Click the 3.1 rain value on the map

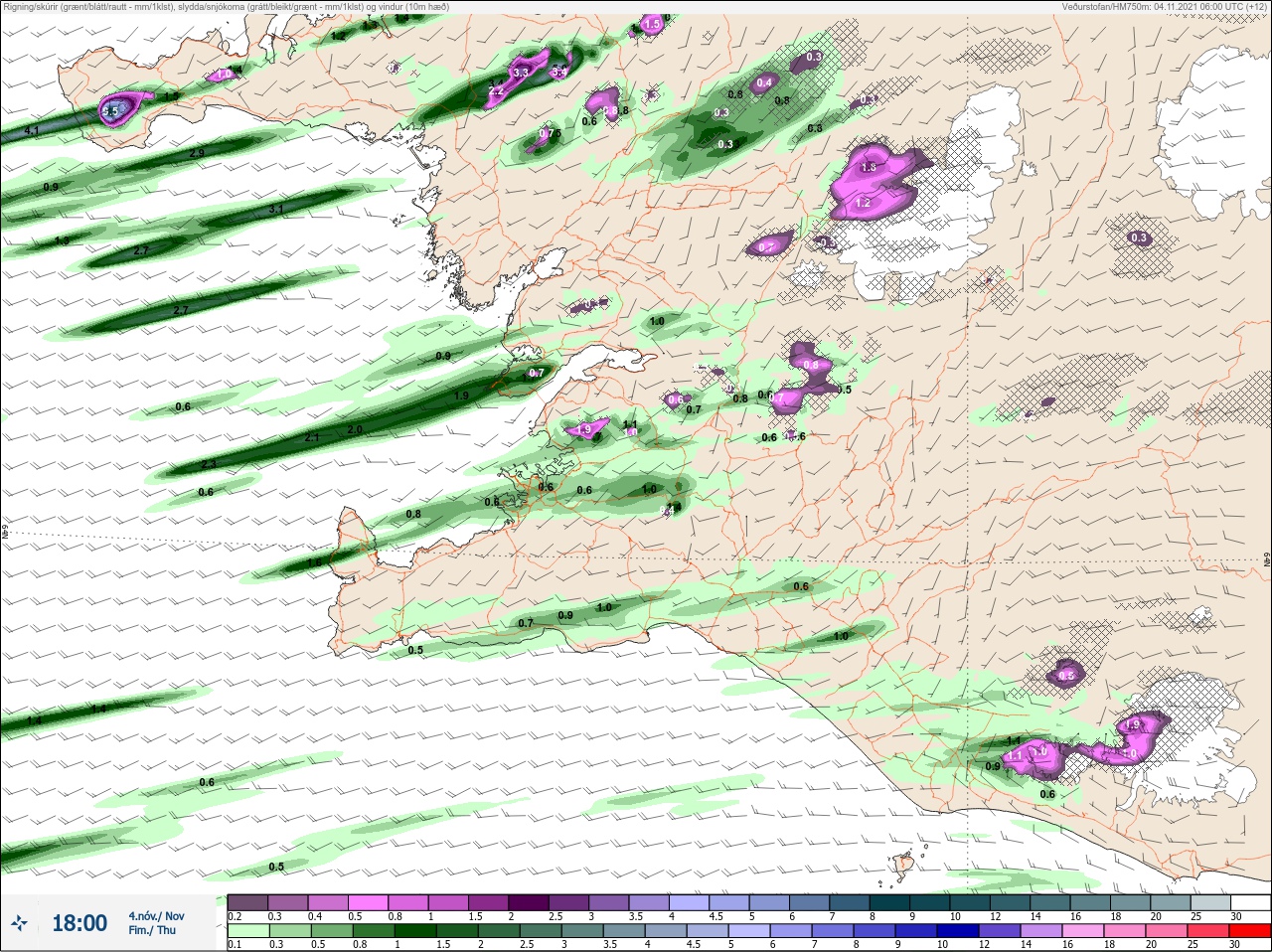(277, 210)
